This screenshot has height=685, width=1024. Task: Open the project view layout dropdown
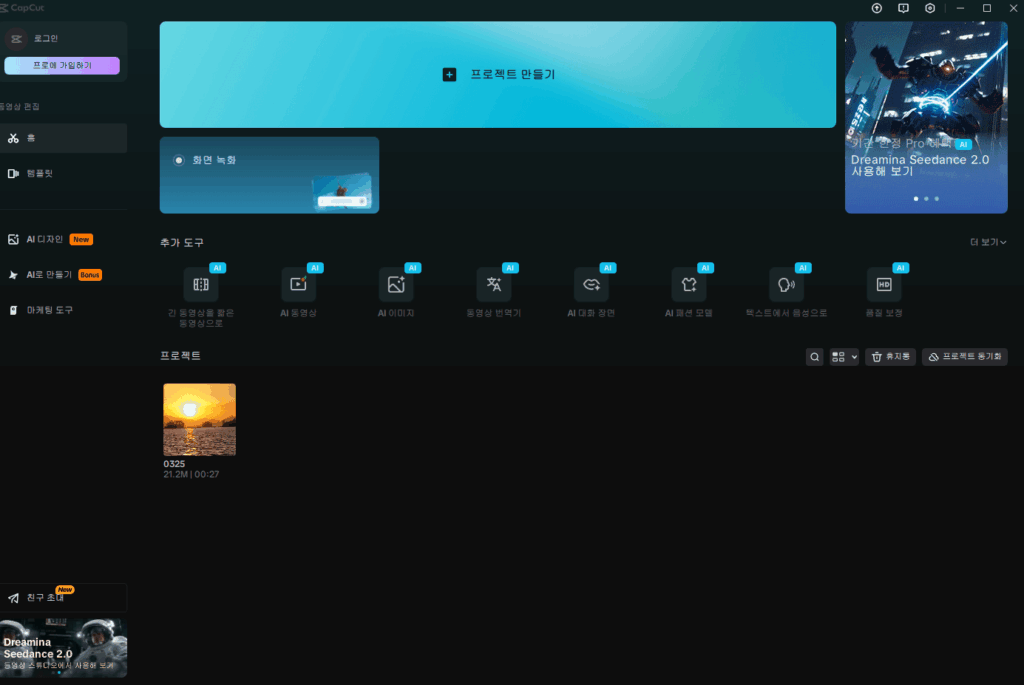[x=844, y=357]
